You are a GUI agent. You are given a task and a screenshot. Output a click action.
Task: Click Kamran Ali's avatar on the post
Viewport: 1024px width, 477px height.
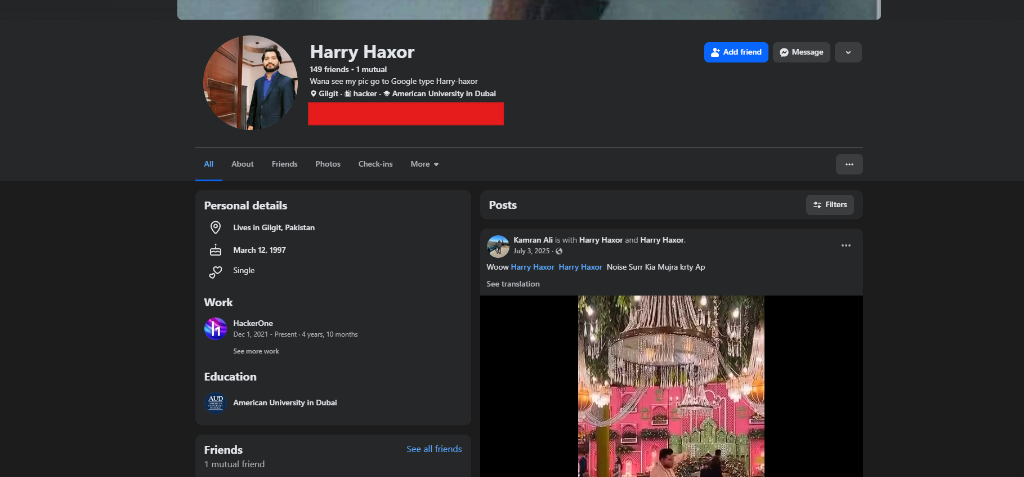pos(498,246)
